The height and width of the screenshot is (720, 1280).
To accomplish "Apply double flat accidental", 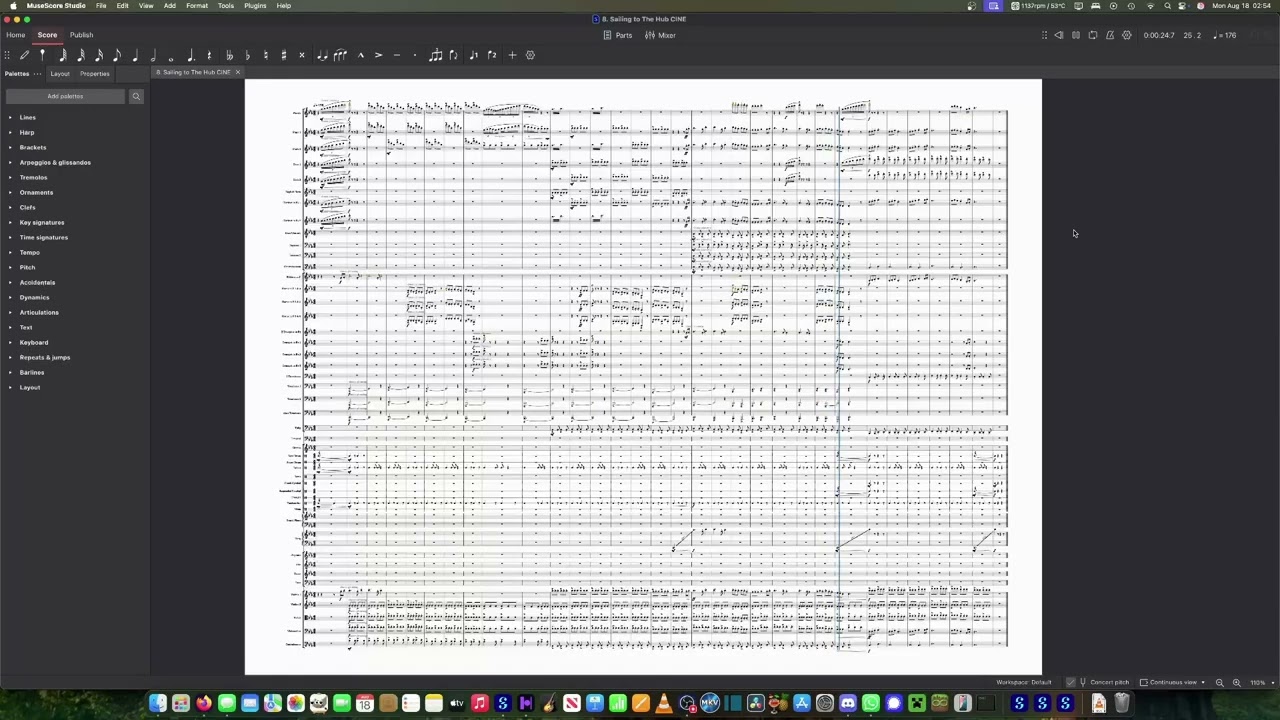I will click(229, 55).
